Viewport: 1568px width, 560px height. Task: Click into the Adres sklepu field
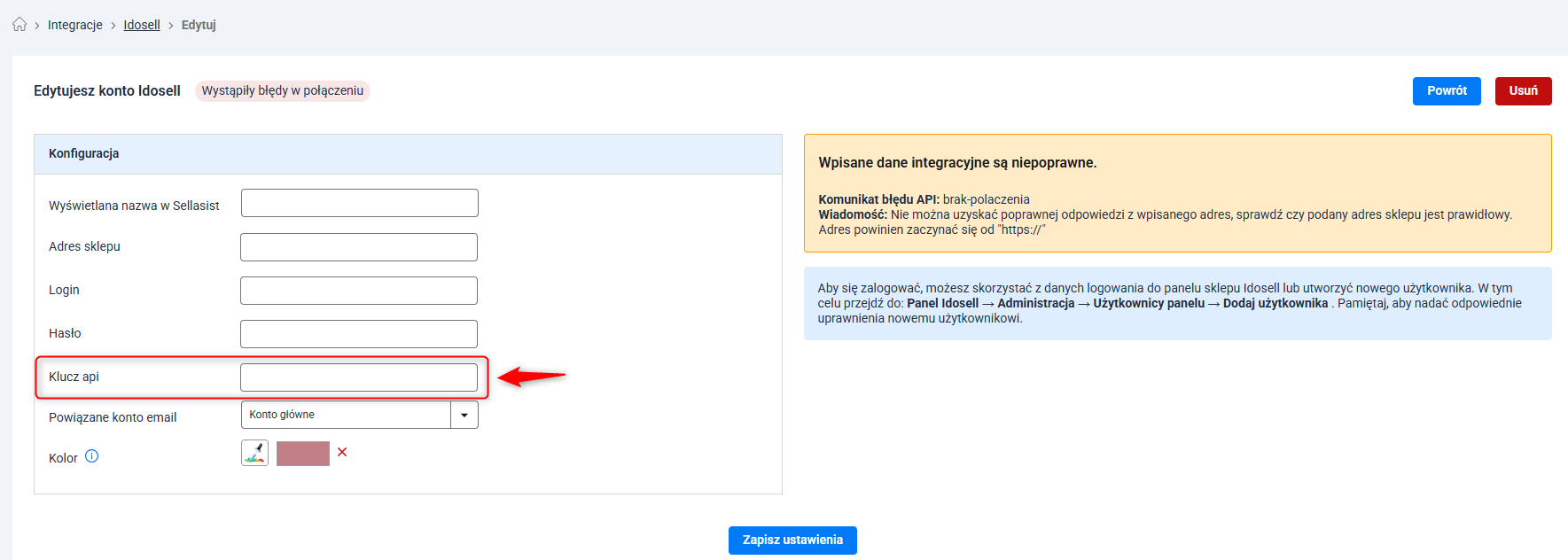click(359, 247)
